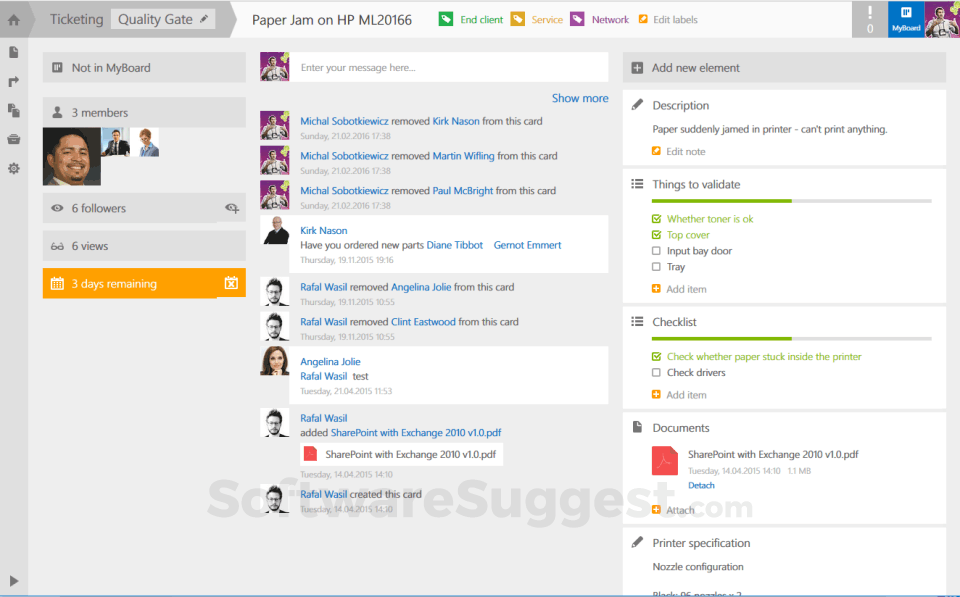The width and height of the screenshot is (960, 597).
Task: Click the copy documents icon in sidebar
Action: coord(13,110)
